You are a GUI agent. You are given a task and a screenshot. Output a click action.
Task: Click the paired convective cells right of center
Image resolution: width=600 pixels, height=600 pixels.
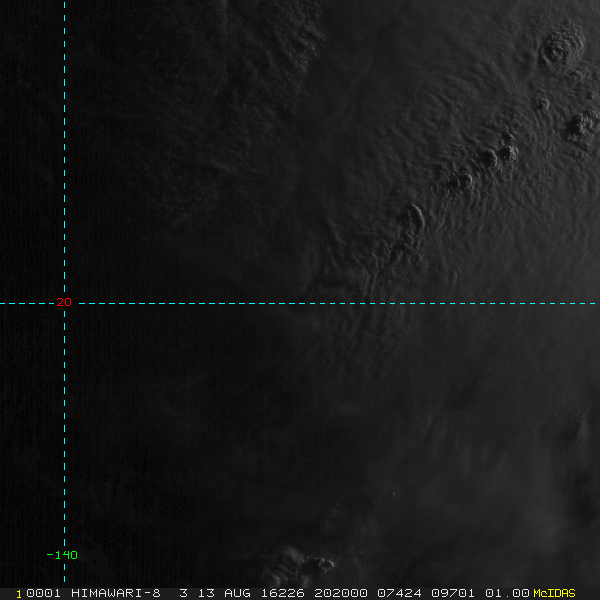coord(499,156)
